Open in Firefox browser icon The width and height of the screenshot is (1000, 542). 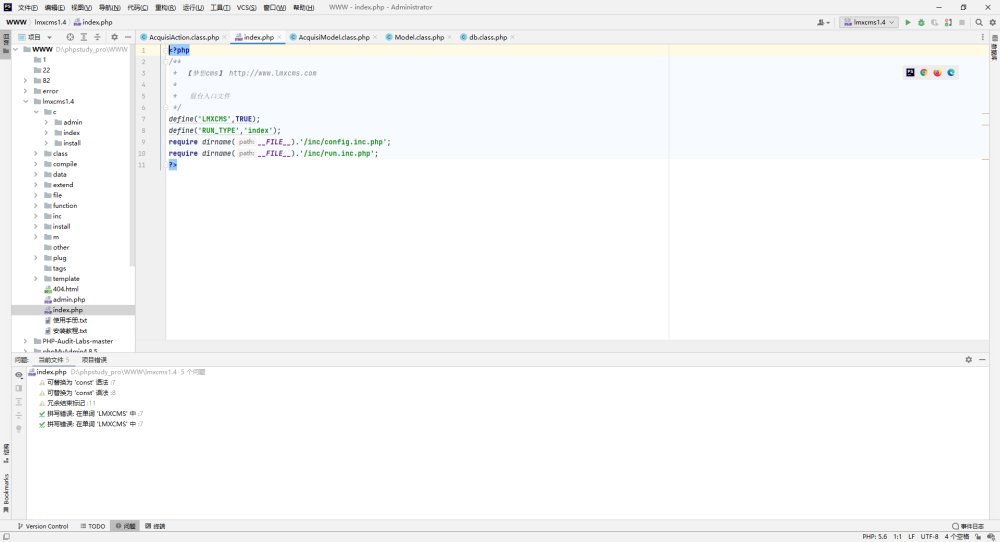click(x=937, y=73)
